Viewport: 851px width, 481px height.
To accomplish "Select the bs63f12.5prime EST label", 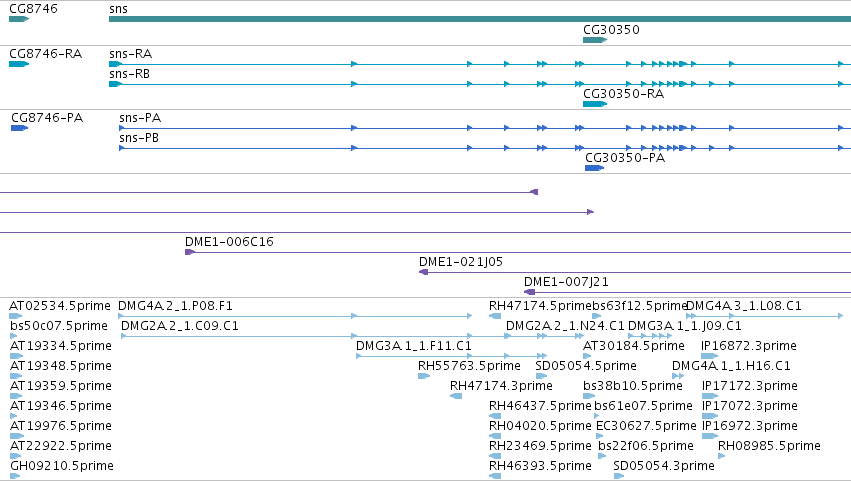I will [x=640, y=306].
